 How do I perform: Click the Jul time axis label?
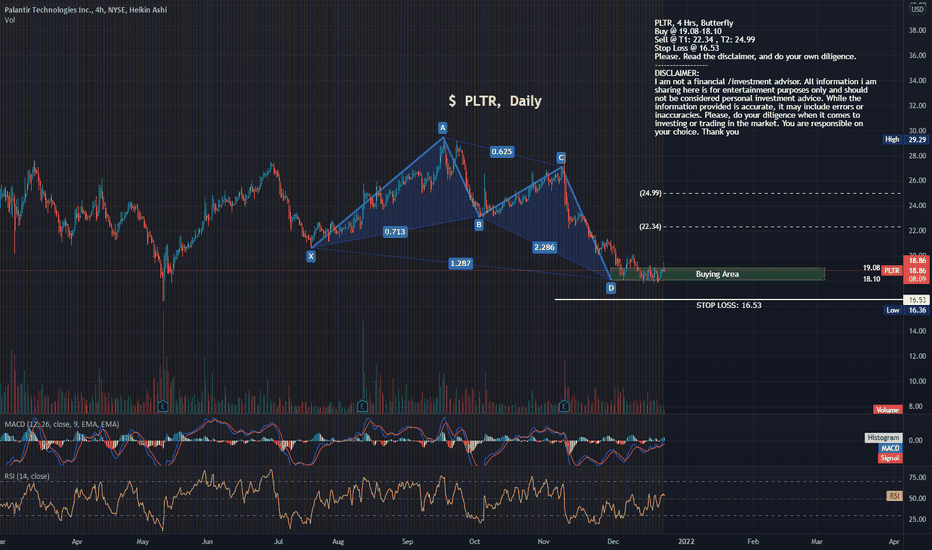pos(278,542)
